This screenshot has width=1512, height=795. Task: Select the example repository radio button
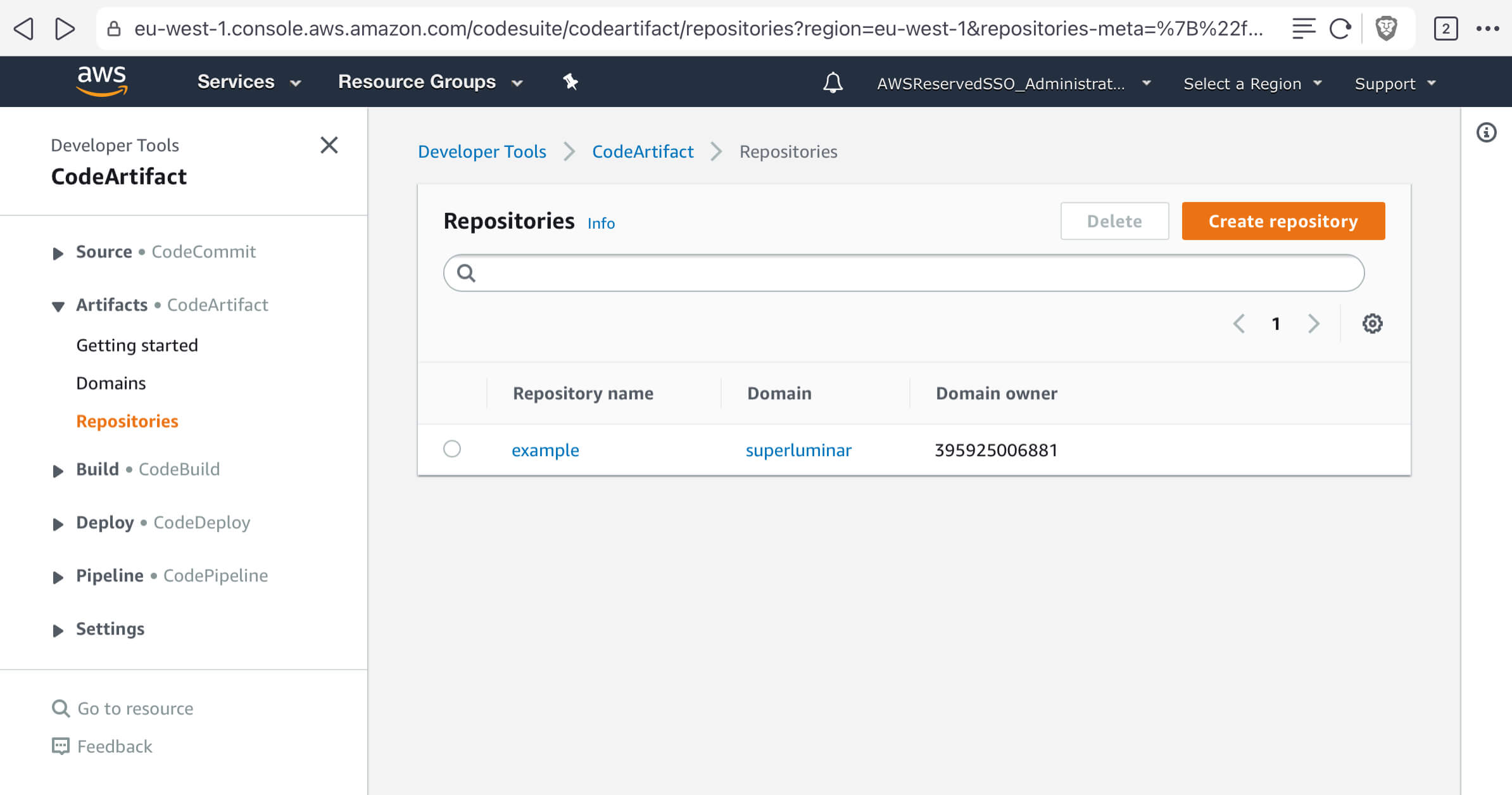[452, 449]
